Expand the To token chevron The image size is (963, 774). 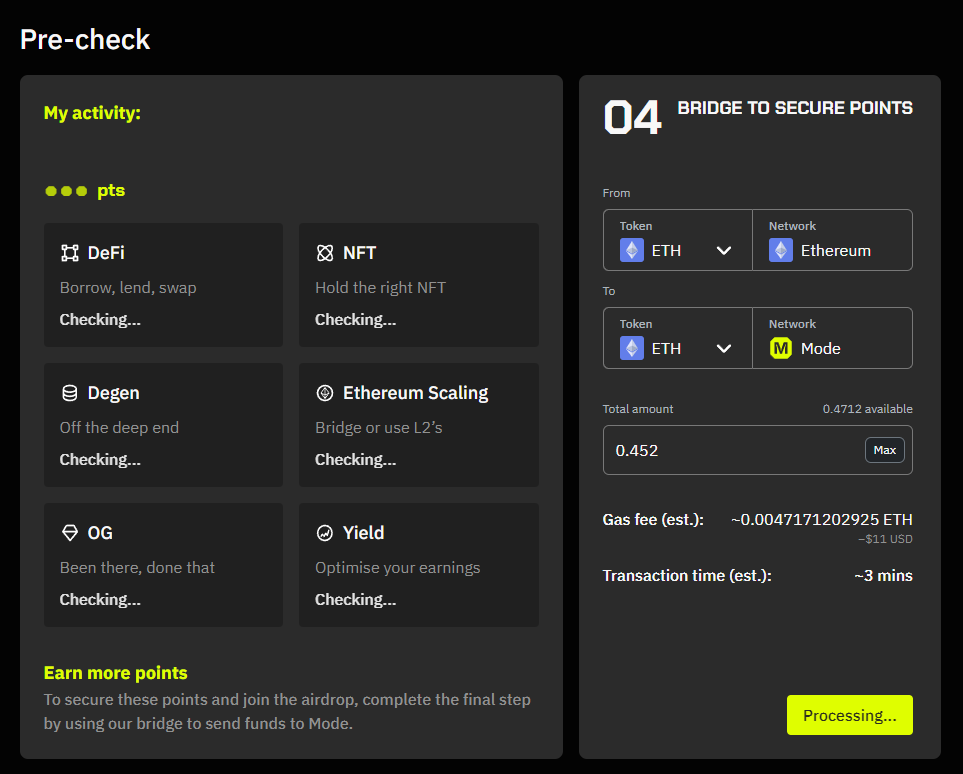(x=724, y=348)
